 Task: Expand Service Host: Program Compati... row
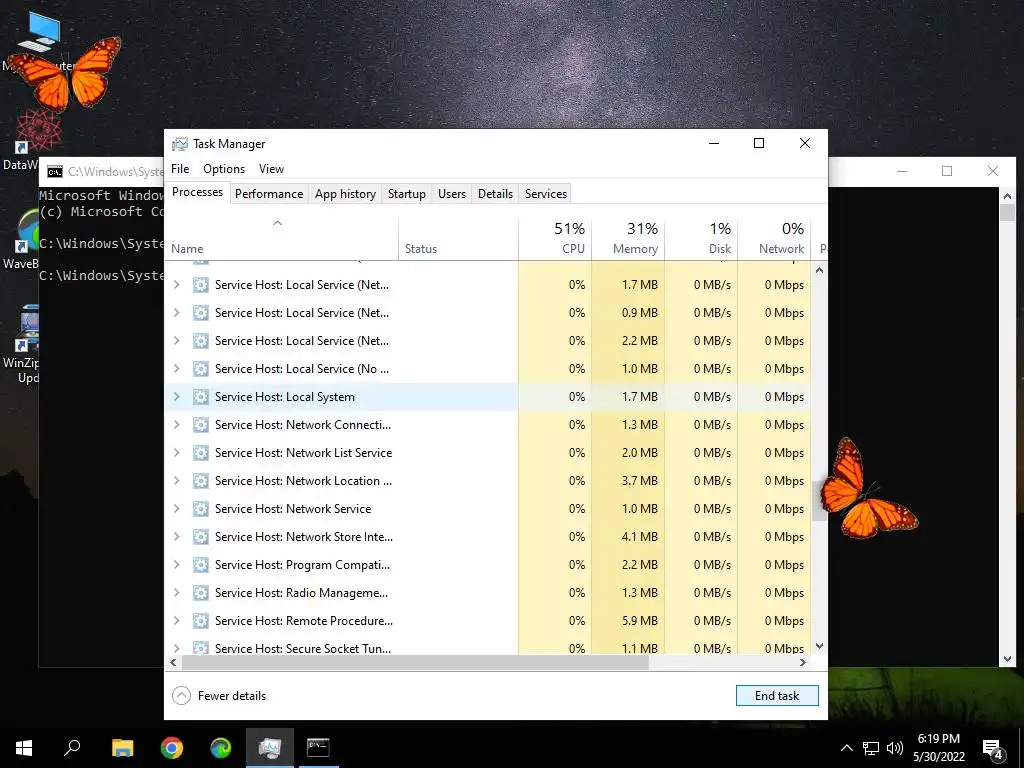[x=176, y=565]
